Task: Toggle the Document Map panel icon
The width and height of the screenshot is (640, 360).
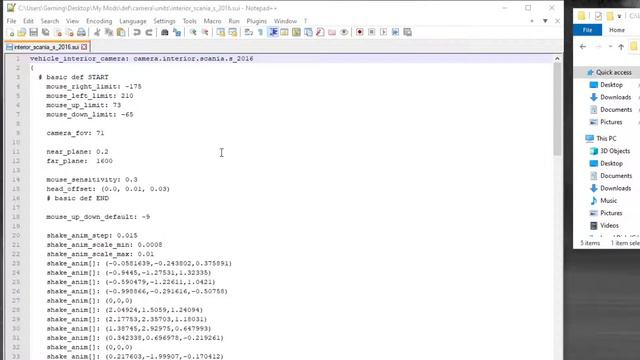Action: pyautogui.click(x=296, y=32)
